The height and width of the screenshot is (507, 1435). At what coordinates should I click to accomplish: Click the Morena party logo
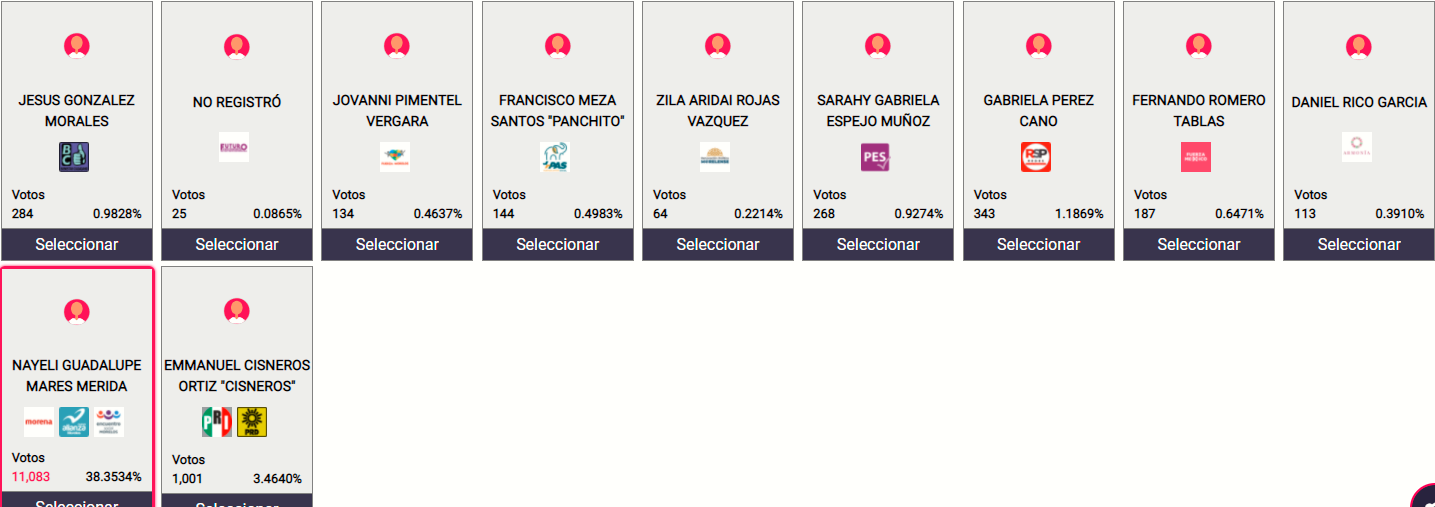click(x=39, y=422)
